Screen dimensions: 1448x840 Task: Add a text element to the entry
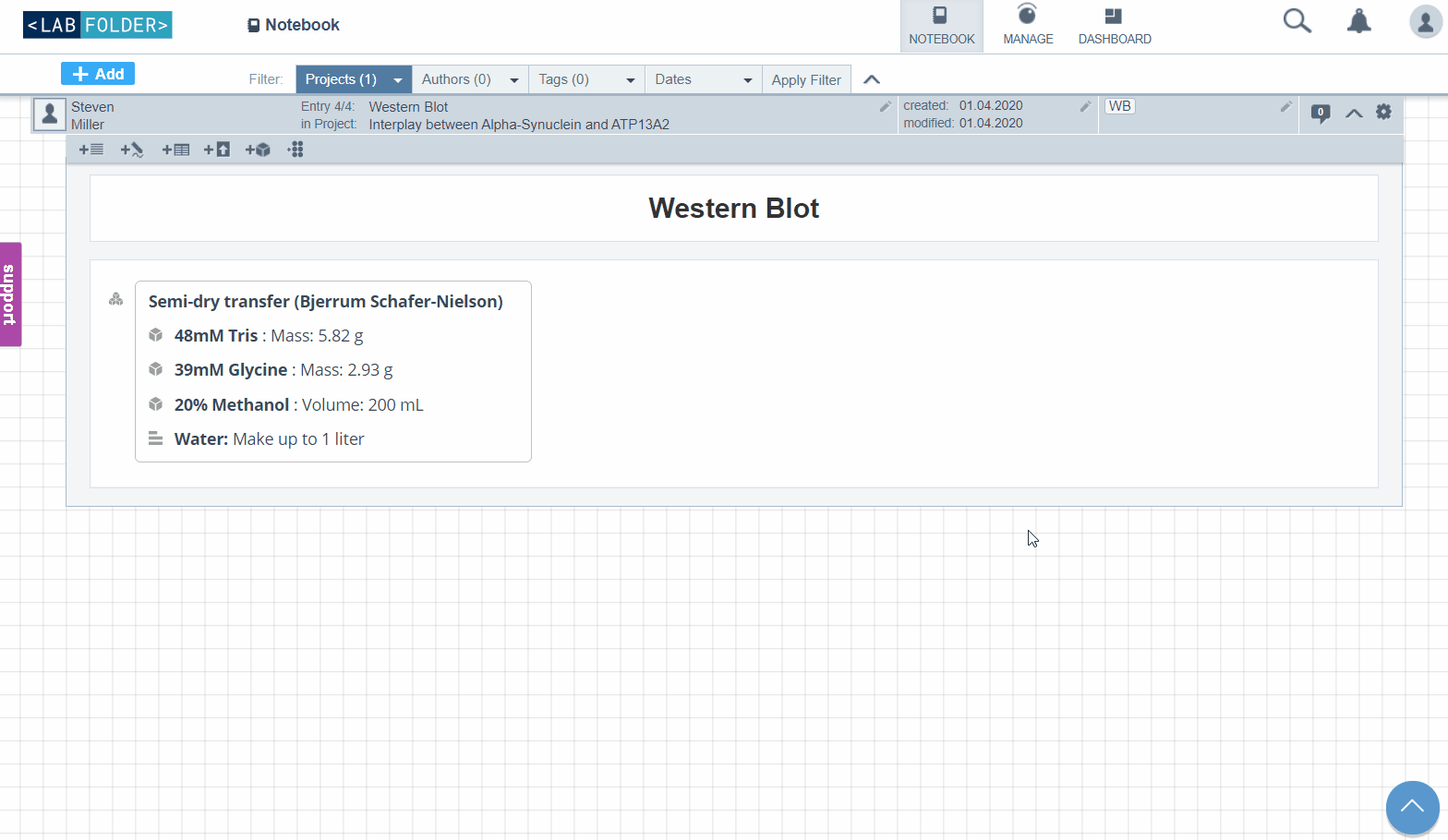click(x=90, y=150)
